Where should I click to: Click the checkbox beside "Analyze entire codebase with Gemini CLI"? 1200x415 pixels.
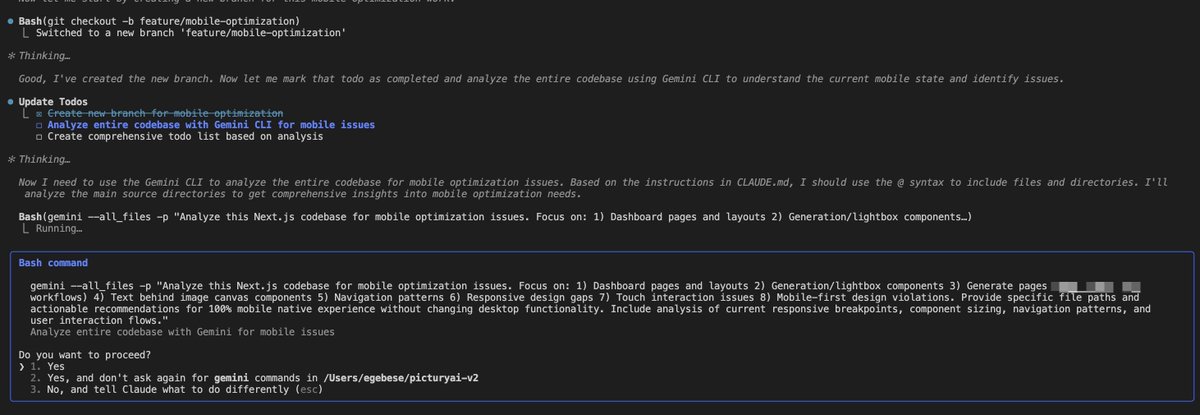point(39,125)
